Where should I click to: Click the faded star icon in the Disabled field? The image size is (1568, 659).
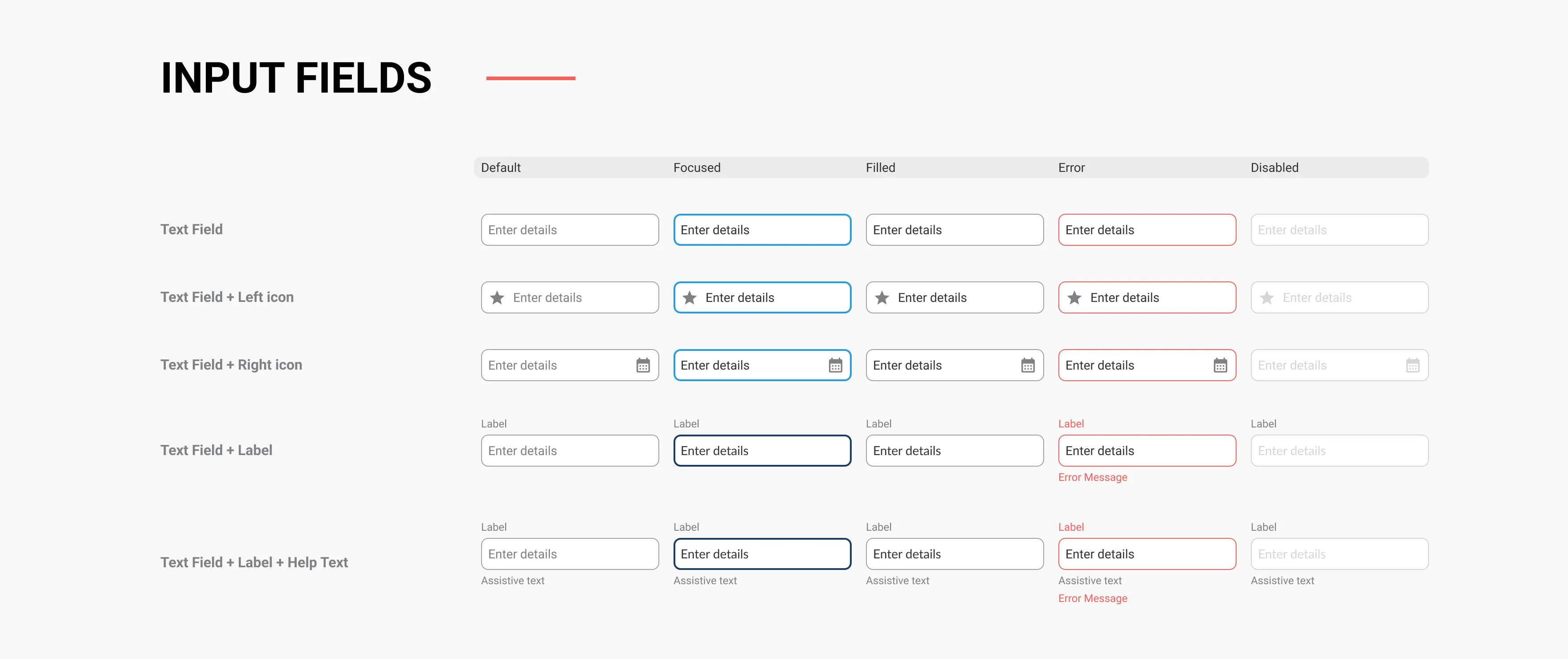(1267, 297)
